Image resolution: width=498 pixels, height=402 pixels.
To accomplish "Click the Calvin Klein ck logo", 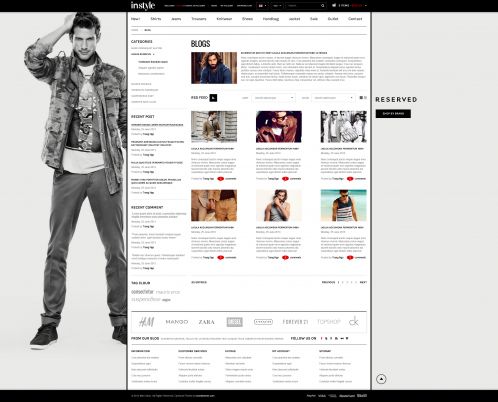I will tap(354, 321).
